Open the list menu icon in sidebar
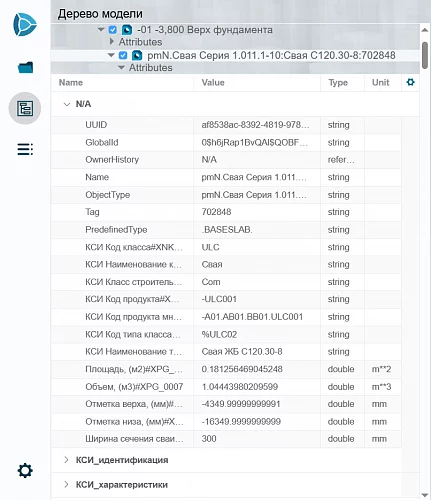This screenshot has width=431, height=500. (x=25, y=149)
